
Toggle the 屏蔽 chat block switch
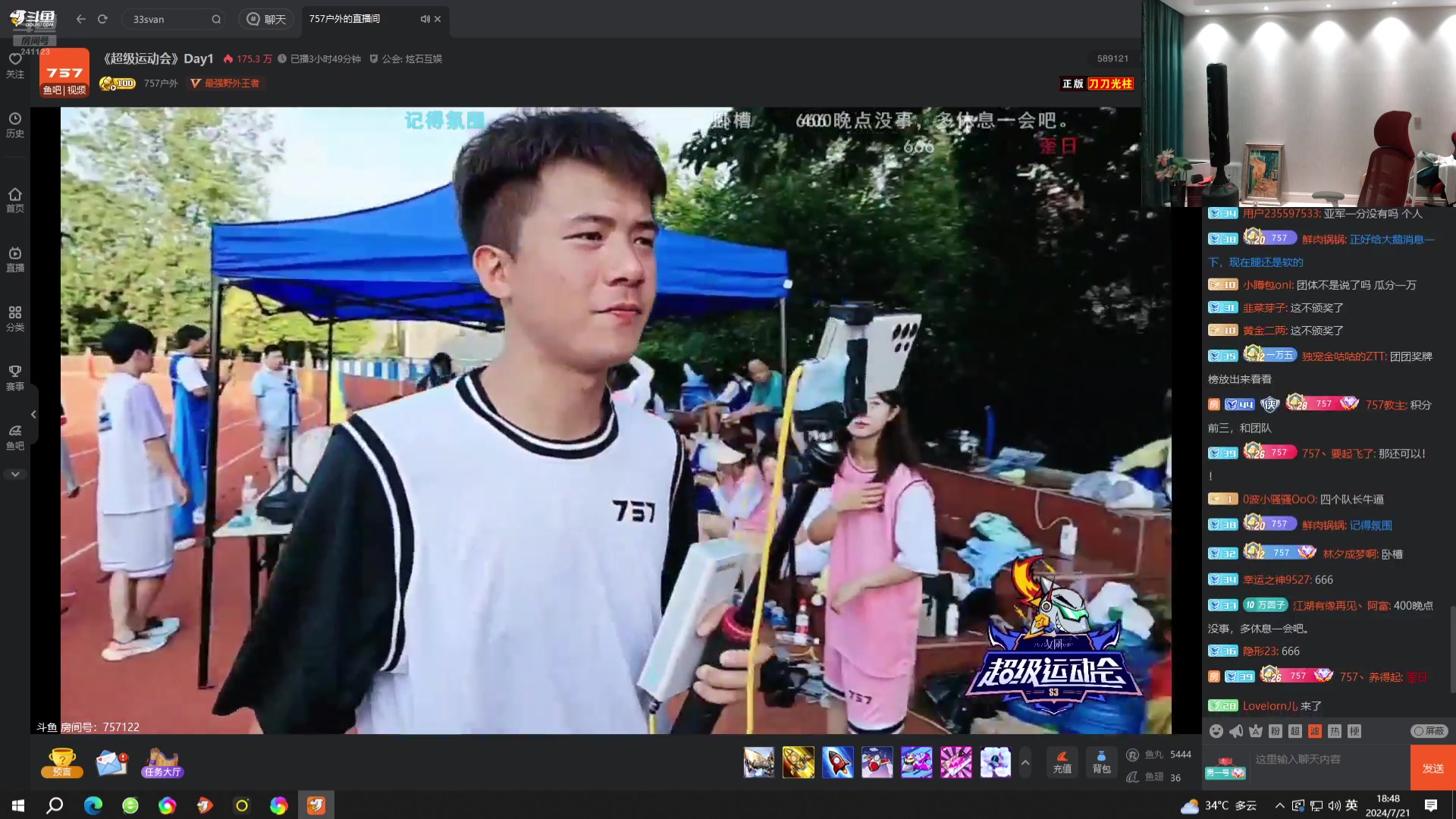click(1429, 731)
